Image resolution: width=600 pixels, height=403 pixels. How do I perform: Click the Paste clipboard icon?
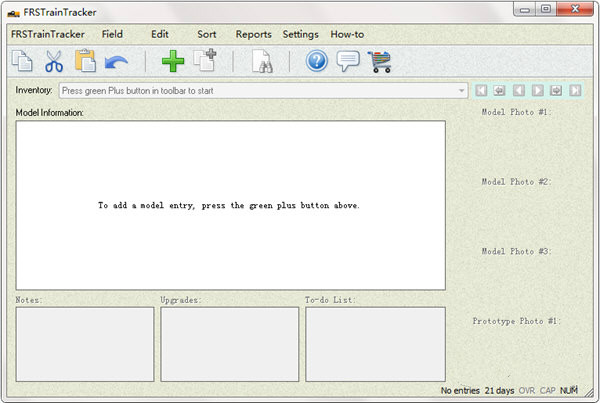point(85,60)
